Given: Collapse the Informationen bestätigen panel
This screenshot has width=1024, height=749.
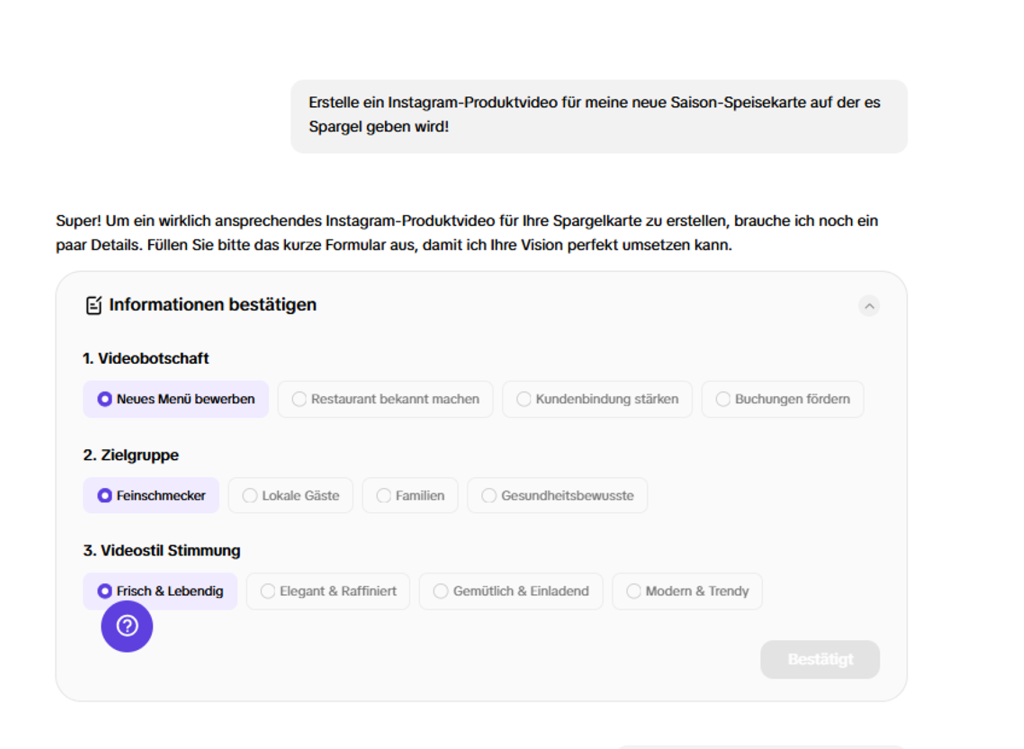Looking at the screenshot, I should [869, 306].
